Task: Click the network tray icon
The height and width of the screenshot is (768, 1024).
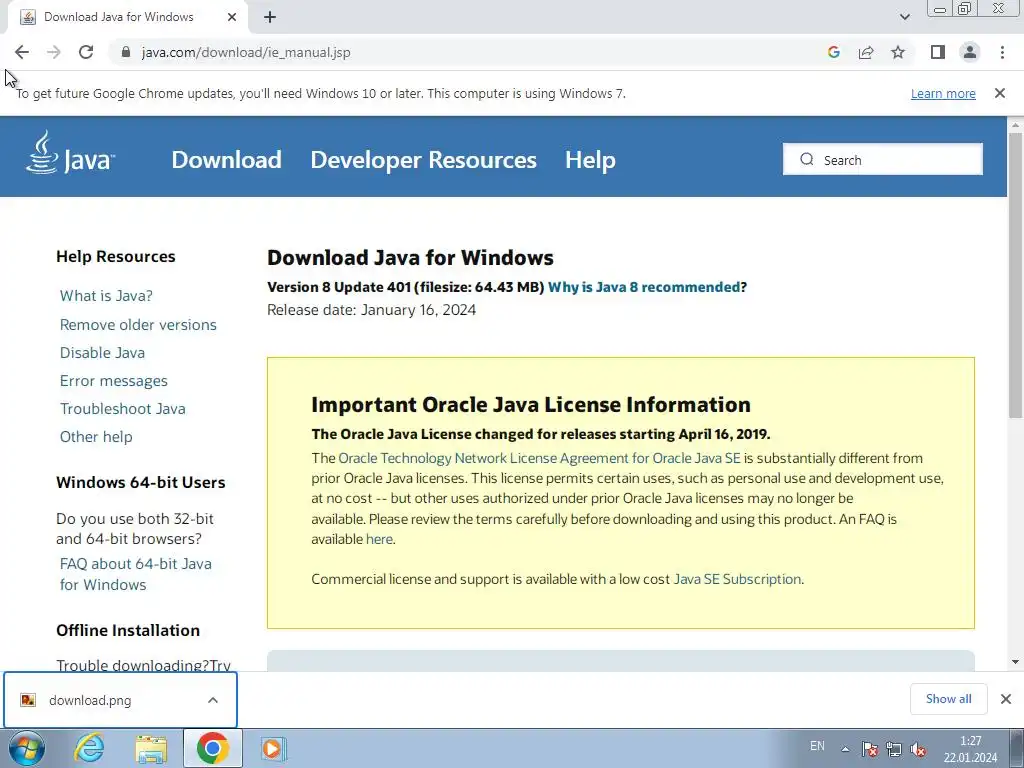Action: [x=893, y=749]
